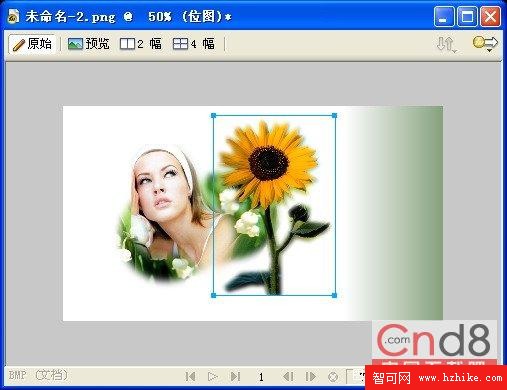The image size is (507, 390).
Task: Click the file management arrows icon
Action: coord(447,44)
